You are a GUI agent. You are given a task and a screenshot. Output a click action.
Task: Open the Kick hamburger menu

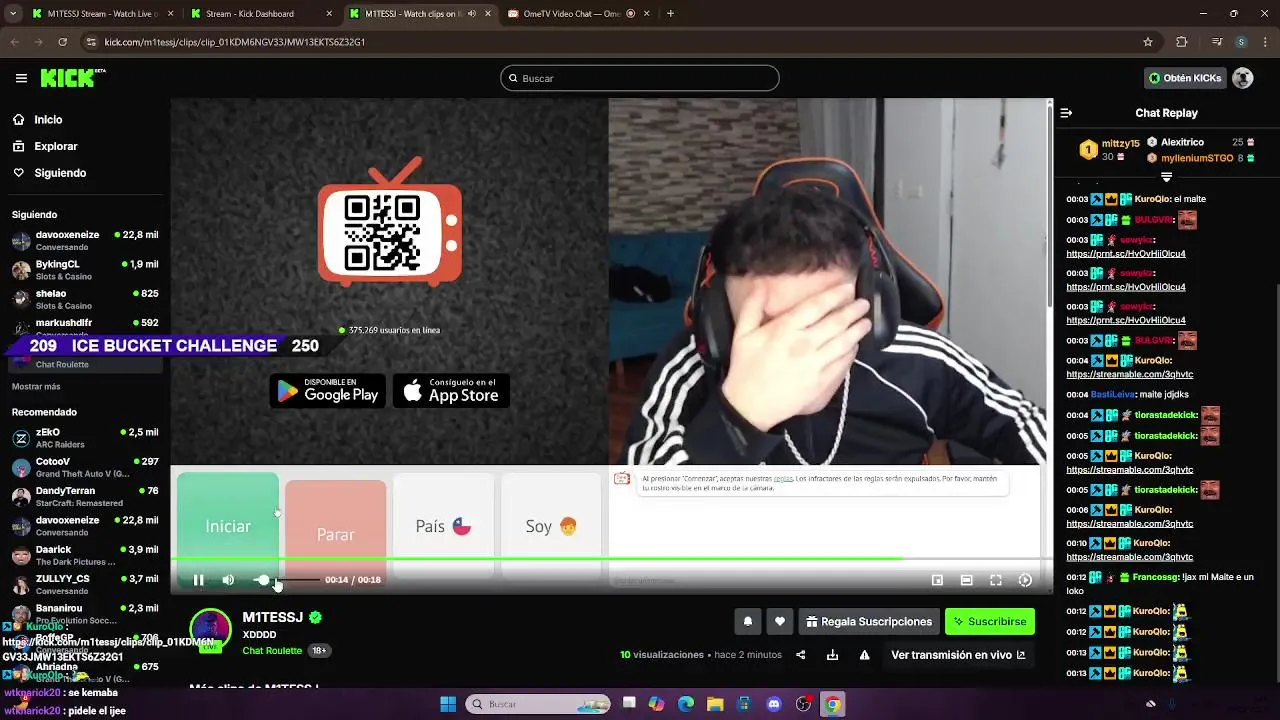pyautogui.click(x=21, y=78)
